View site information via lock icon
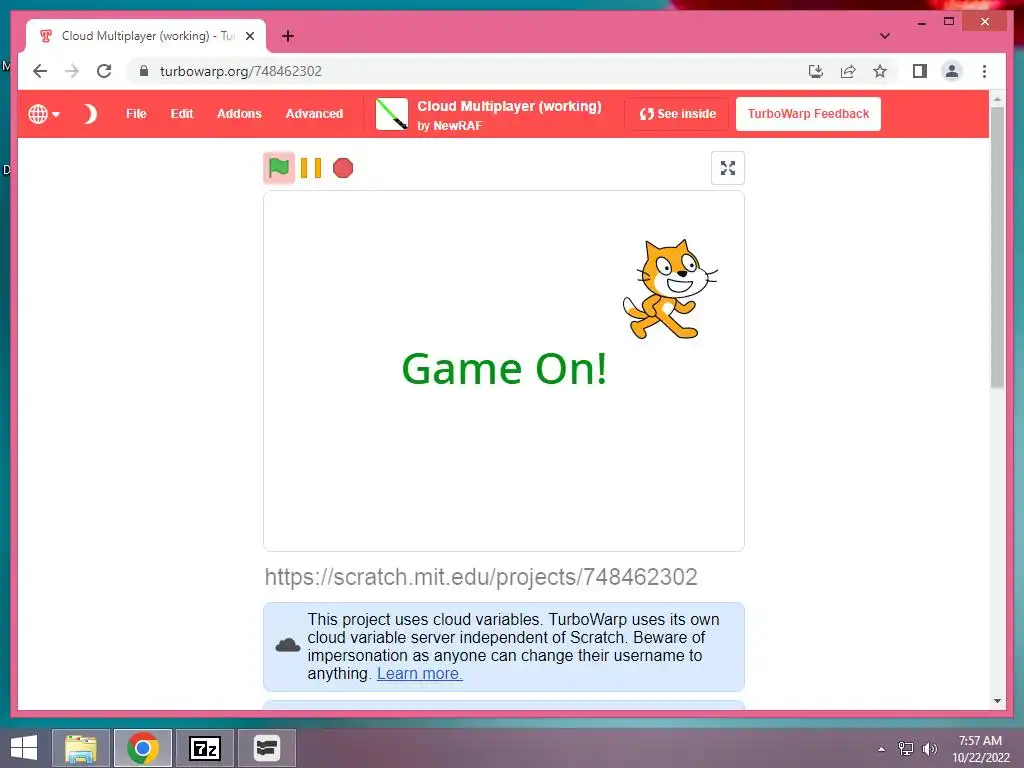1024x768 pixels. 144,71
